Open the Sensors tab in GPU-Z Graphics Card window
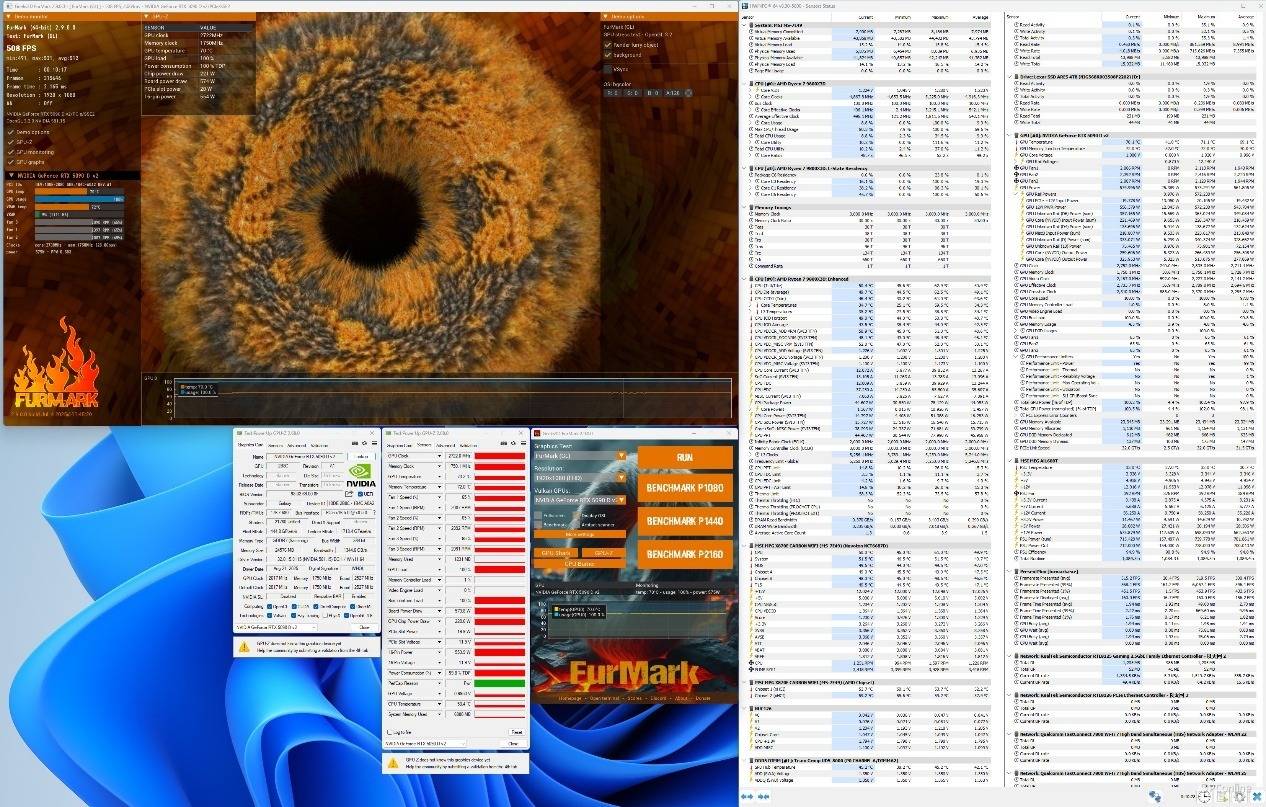1266x807 pixels. (x=276, y=445)
